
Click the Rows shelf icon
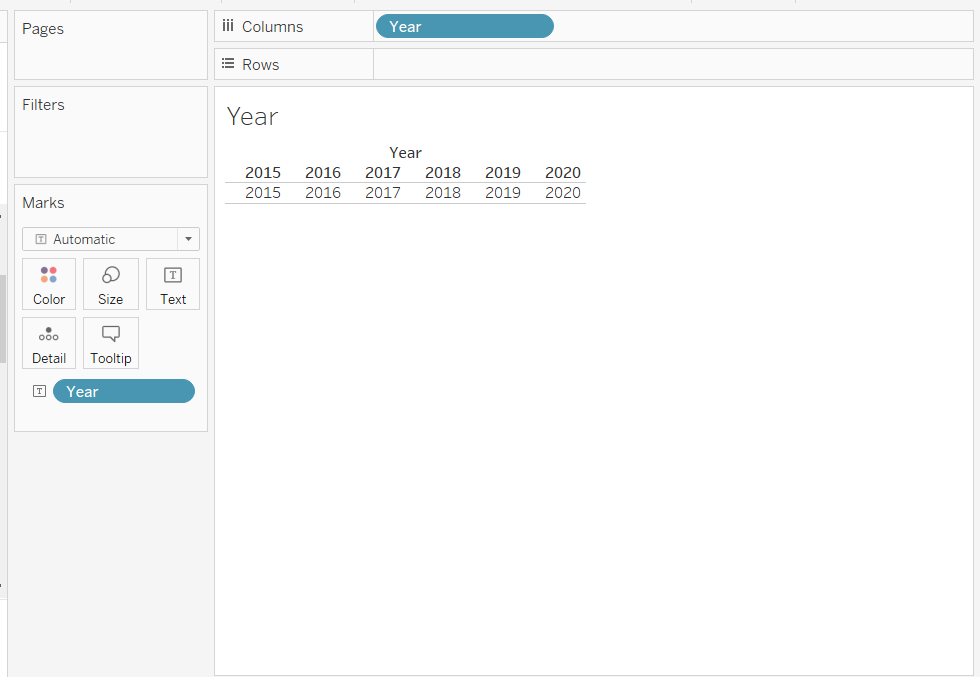point(228,65)
